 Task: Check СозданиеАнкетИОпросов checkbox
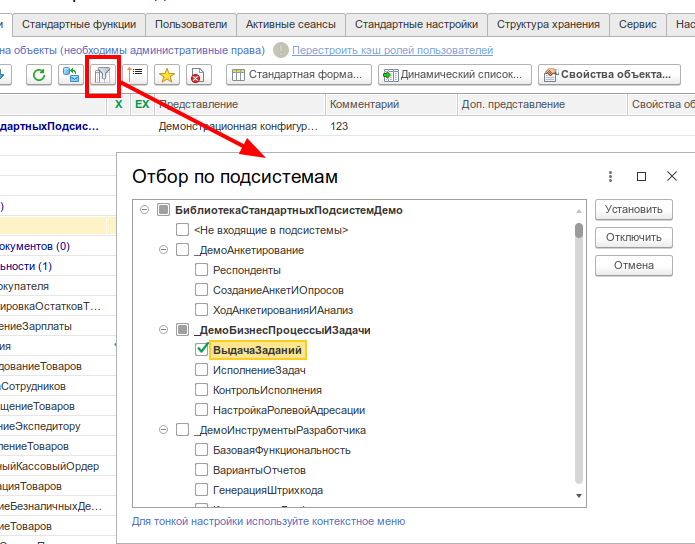pyautogui.click(x=201, y=290)
